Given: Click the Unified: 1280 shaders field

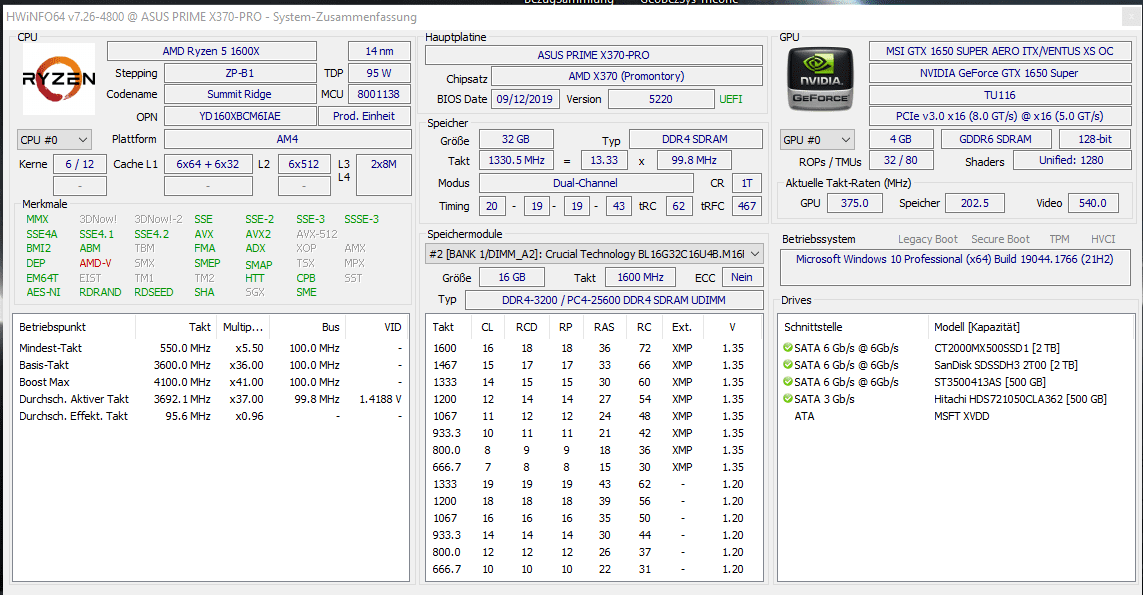Looking at the screenshot, I should tap(1071, 160).
